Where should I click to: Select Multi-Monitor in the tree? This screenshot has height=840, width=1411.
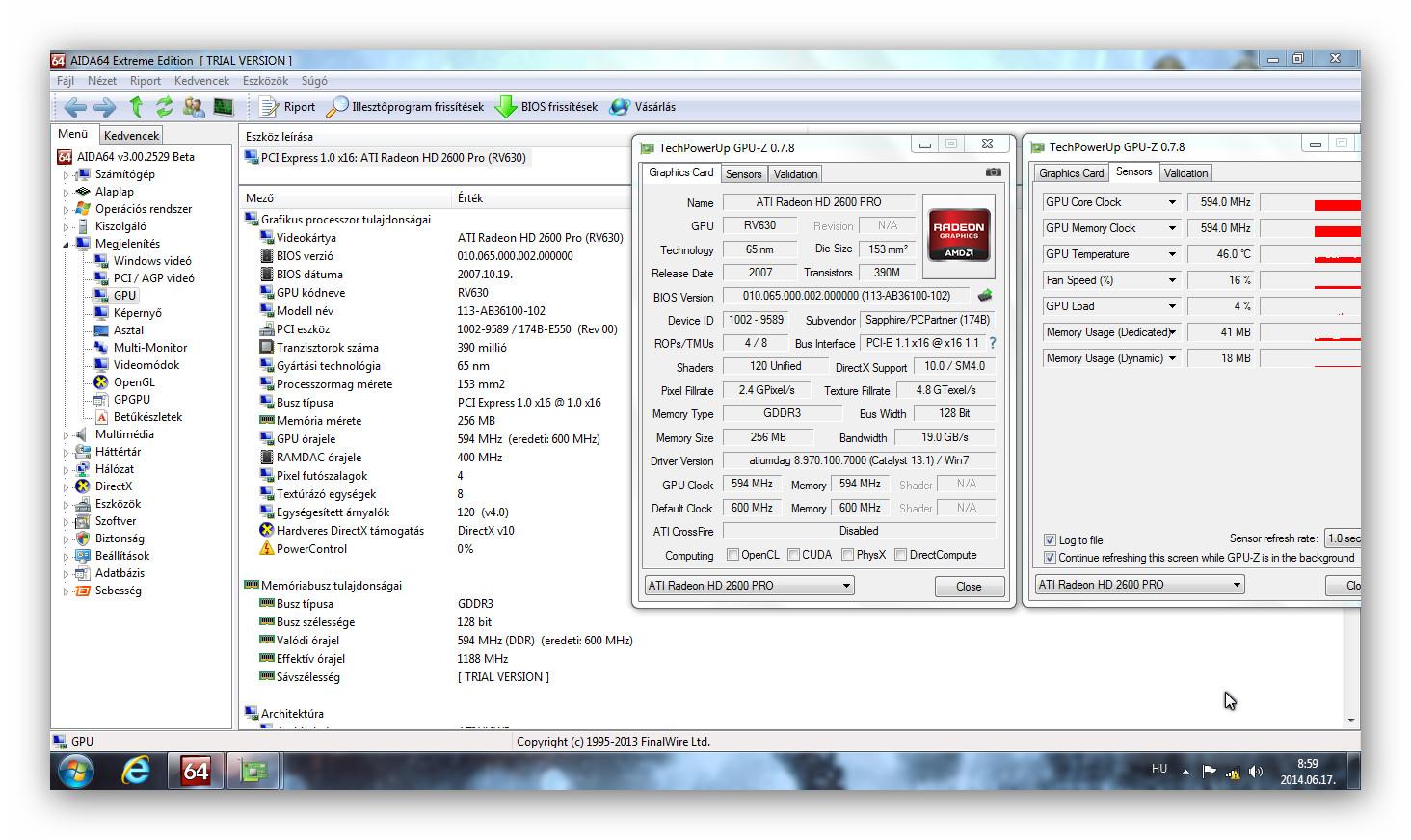(149, 348)
